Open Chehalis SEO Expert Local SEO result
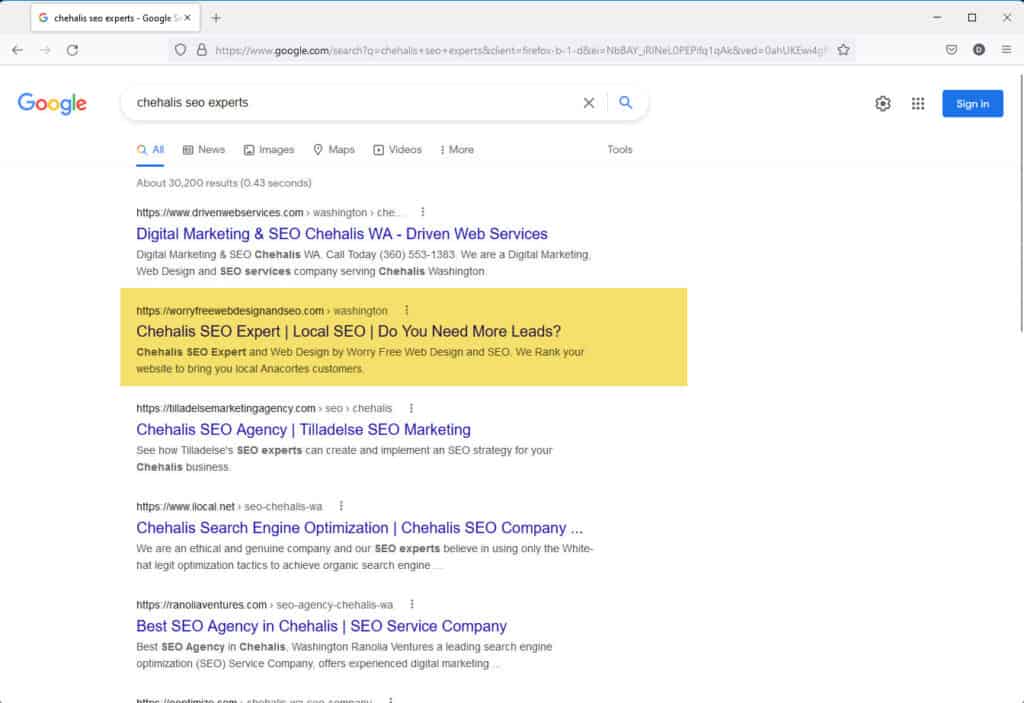The height and width of the screenshot is (703, 1024). (x=348, y=331)
